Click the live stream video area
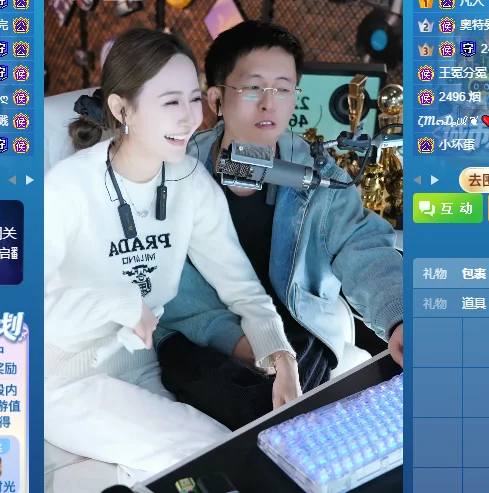Viewport: 489px width, 493px height. [223, 246]
